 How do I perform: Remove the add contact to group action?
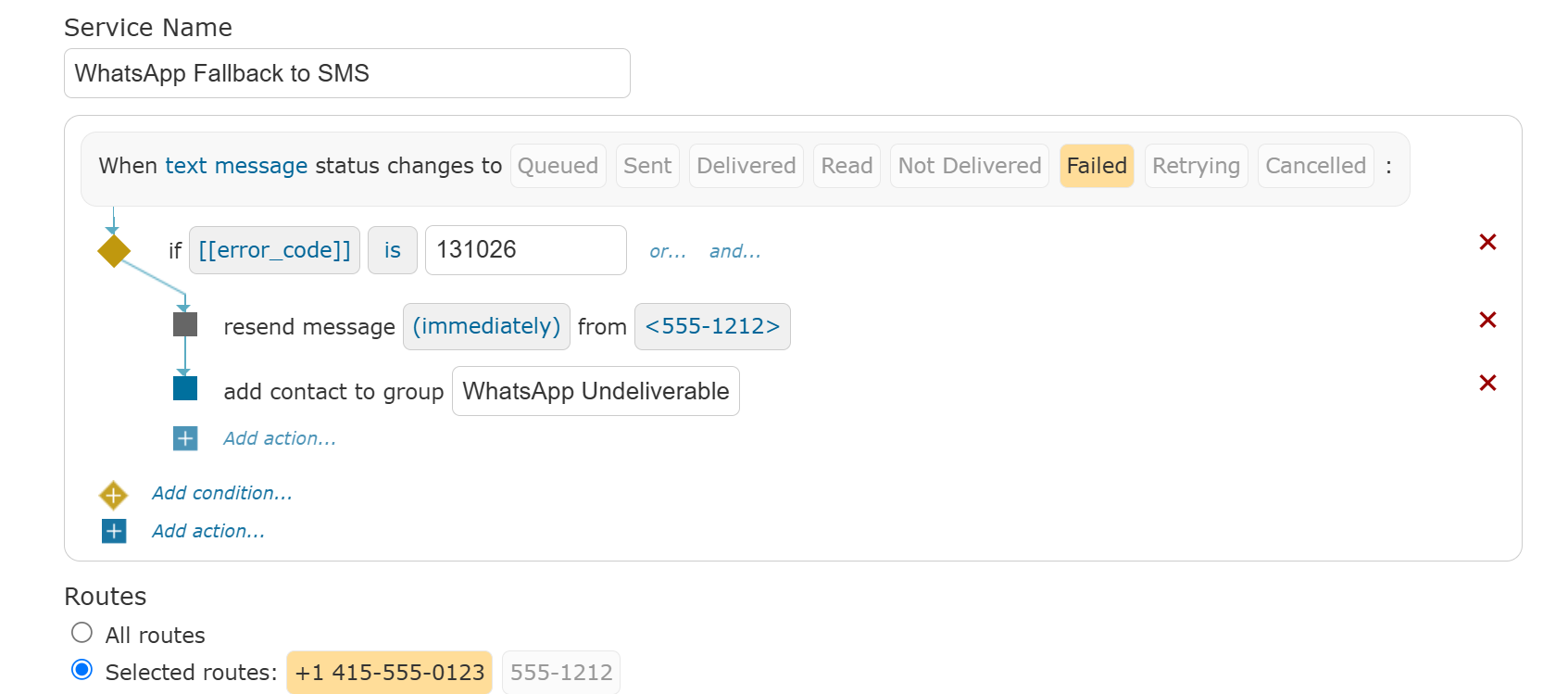1487,383
